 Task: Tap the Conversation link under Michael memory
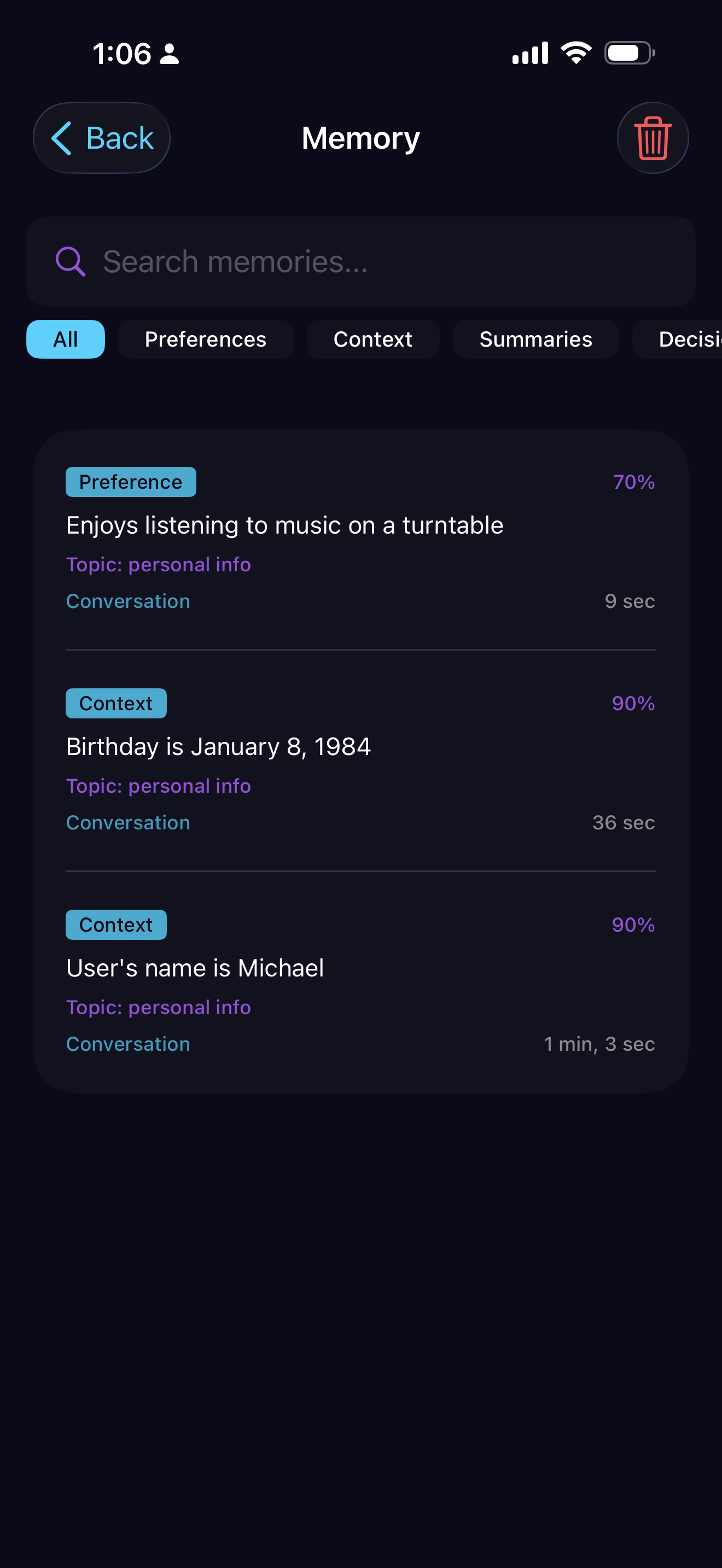(x=129, y=1044)
